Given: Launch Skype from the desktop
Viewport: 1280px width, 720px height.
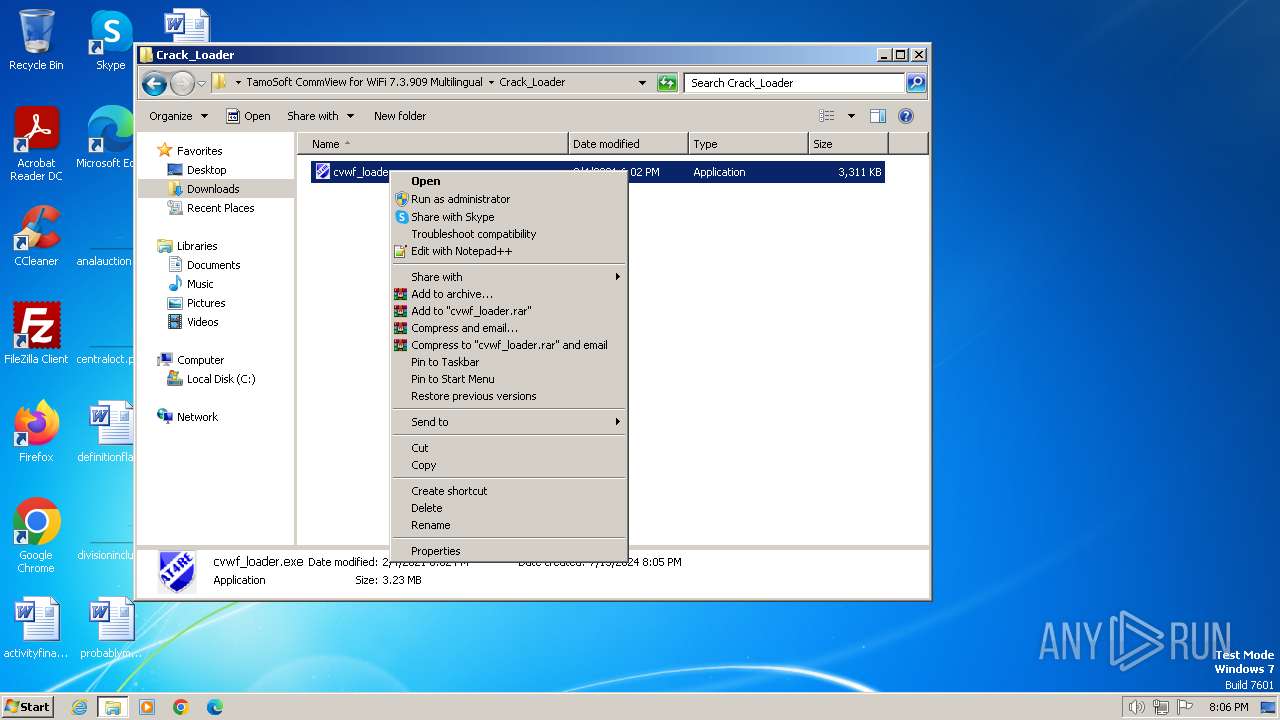Looking at the screenshot, I should pos(110,40).
